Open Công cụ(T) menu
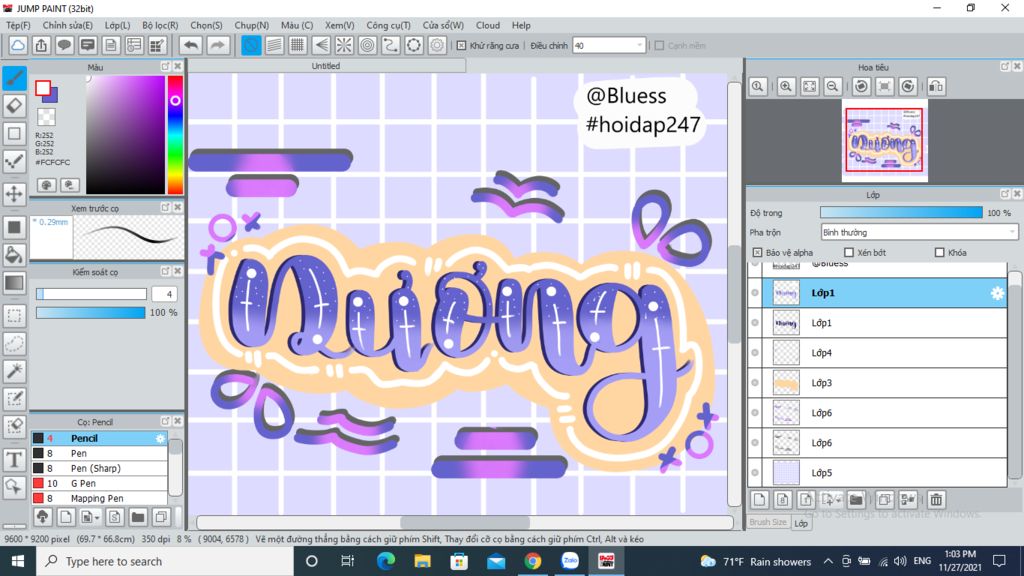Viewport: 1024px width, 576px height. [388, 25]
